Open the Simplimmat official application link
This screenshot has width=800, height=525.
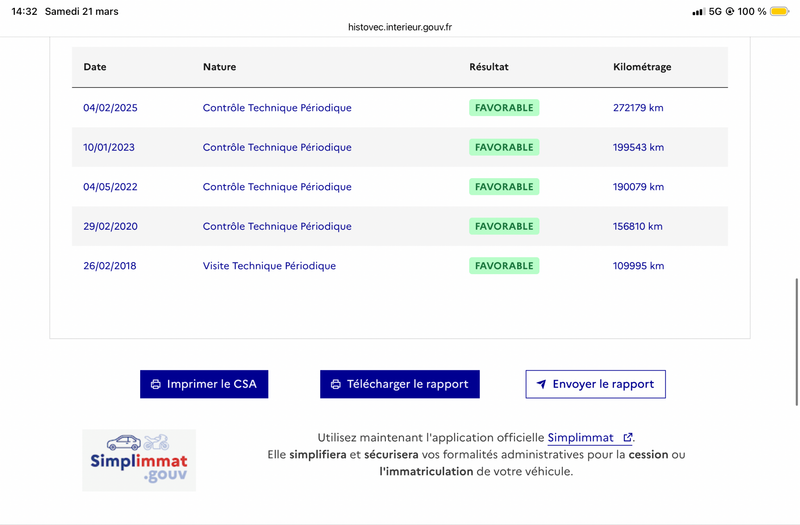point(581,438)
